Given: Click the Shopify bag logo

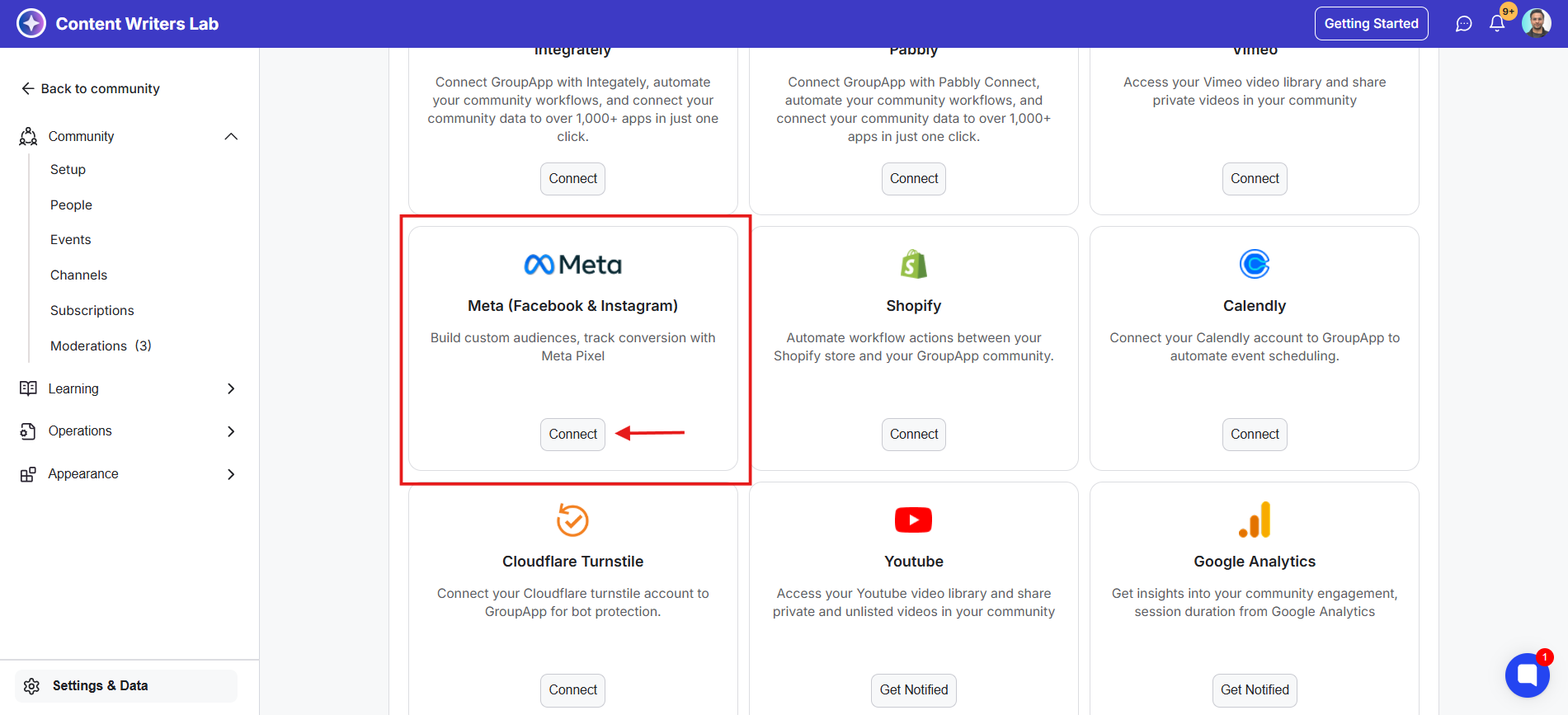Looking at the screenshot, I should point(914,264).
